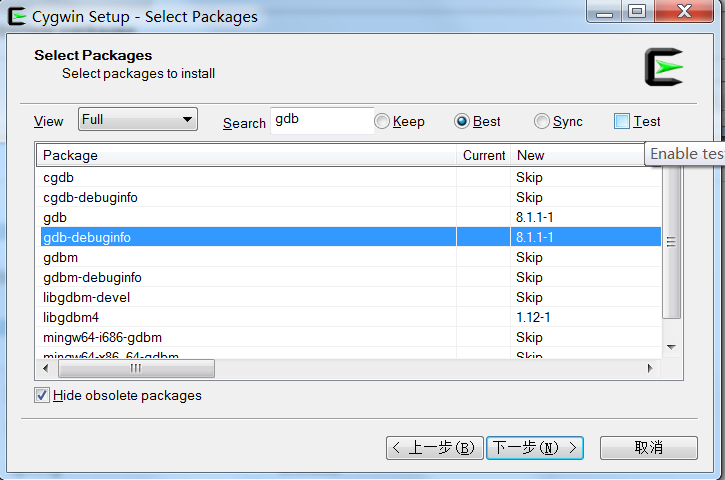Click the Skip value for mingw64-i686-gdbm
This screenshot has width=725, height=480.
(x=529, y=338)
